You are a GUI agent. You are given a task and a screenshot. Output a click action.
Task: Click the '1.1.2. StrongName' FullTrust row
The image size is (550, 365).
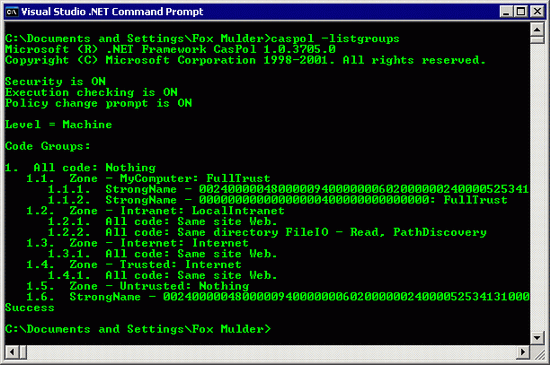278,200
